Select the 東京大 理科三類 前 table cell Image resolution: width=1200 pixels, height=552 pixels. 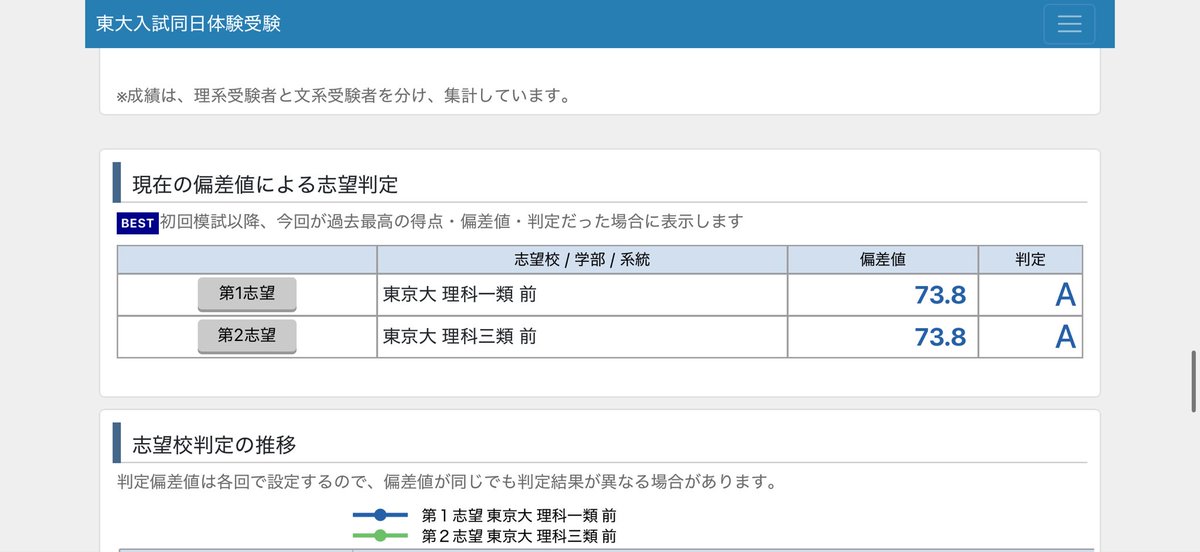(582, 337)
